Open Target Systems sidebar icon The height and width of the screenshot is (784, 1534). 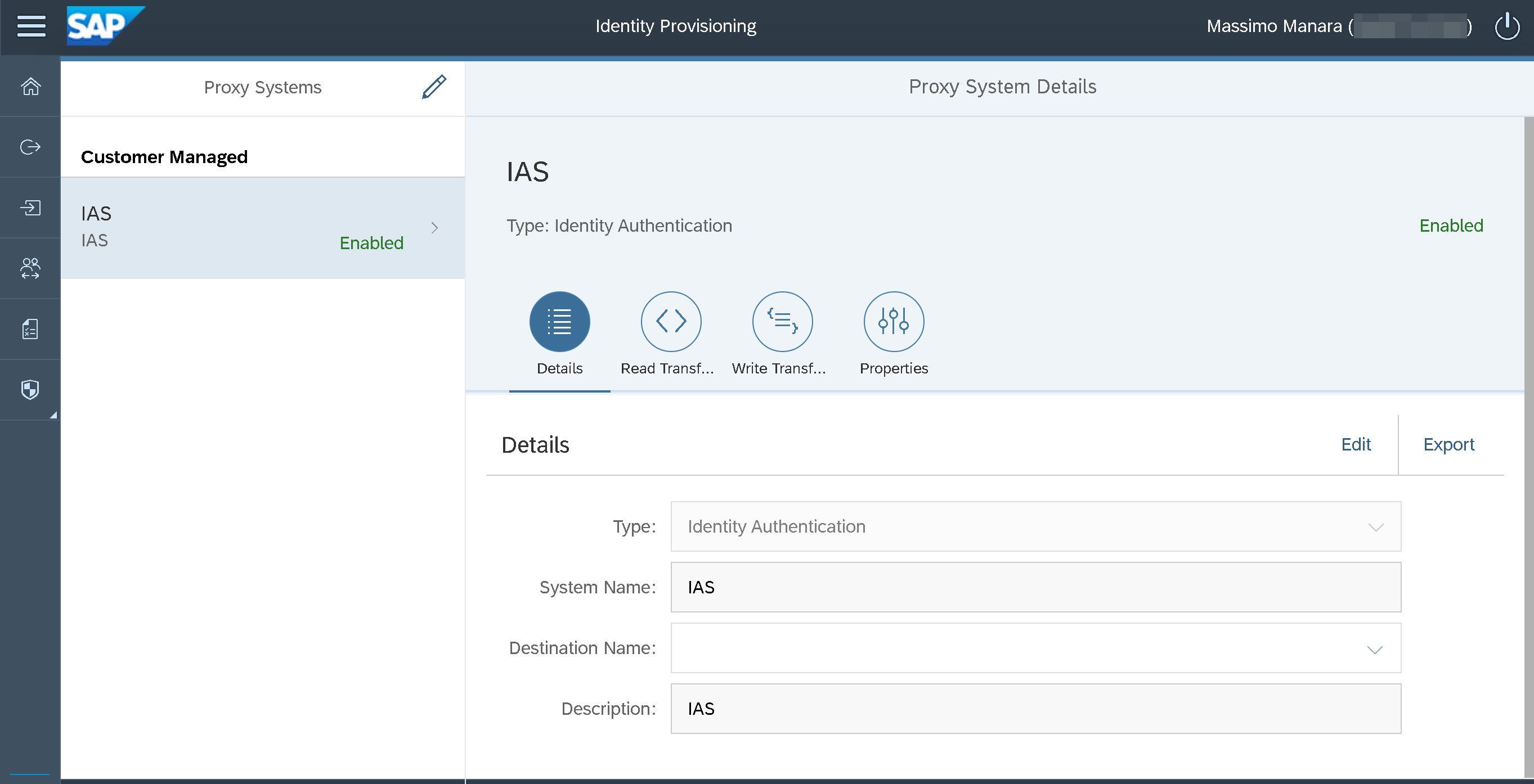30,208
